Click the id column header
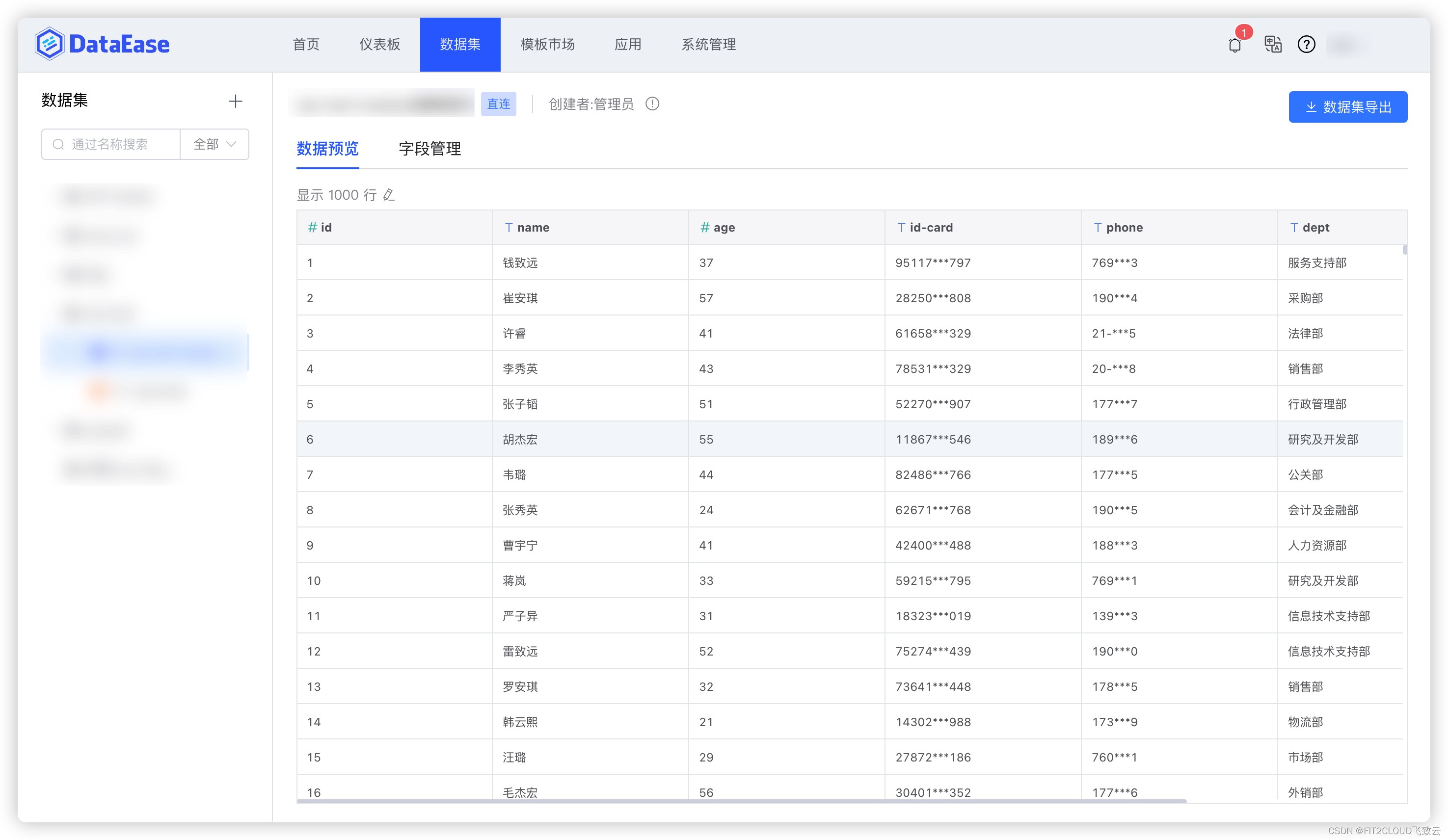 [x=394, y=228]
